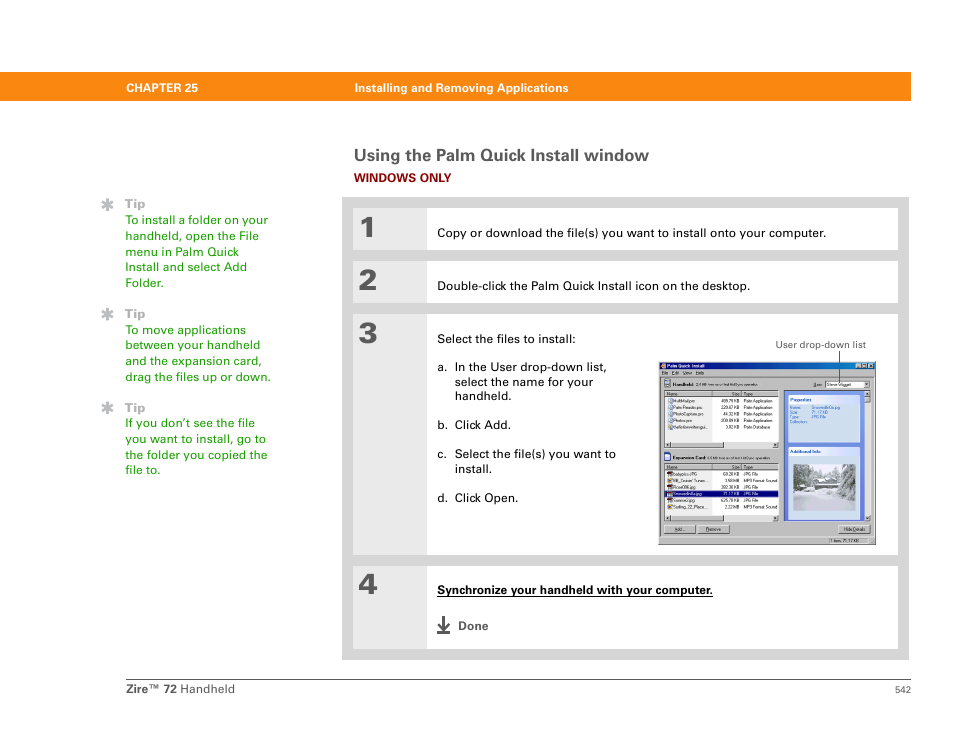Open Synchronize your handheld with your computer link
Image resolution: width=954 pixels, height=738 pixels.
tap(574, 590)
